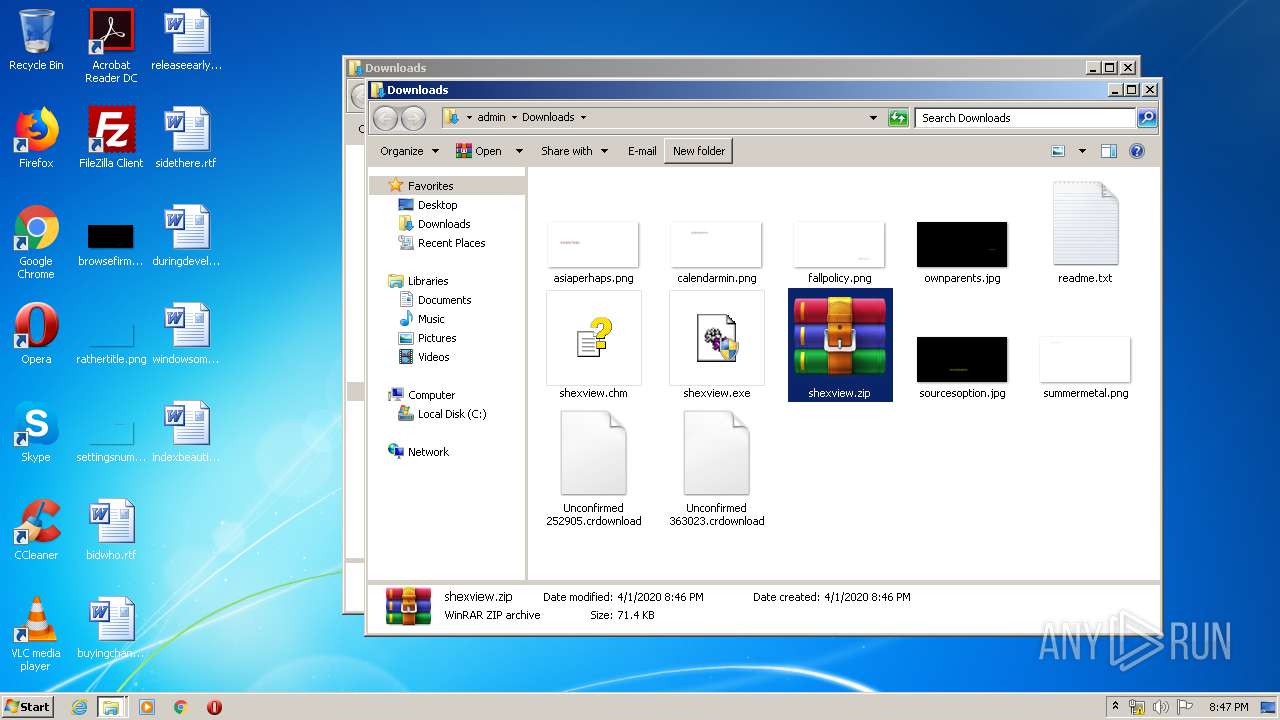This screenshot has height=720, width=1280.
Task: Open the view options dropdown arrow
Action: (x=1082, y=151)
